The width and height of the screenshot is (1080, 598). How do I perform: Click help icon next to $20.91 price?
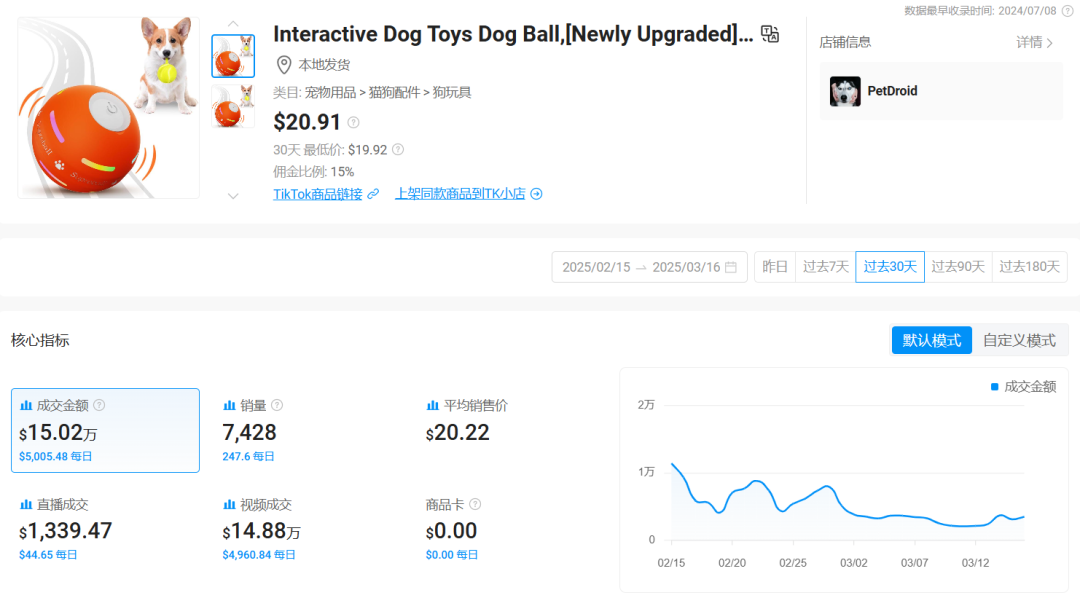[353, 123]
